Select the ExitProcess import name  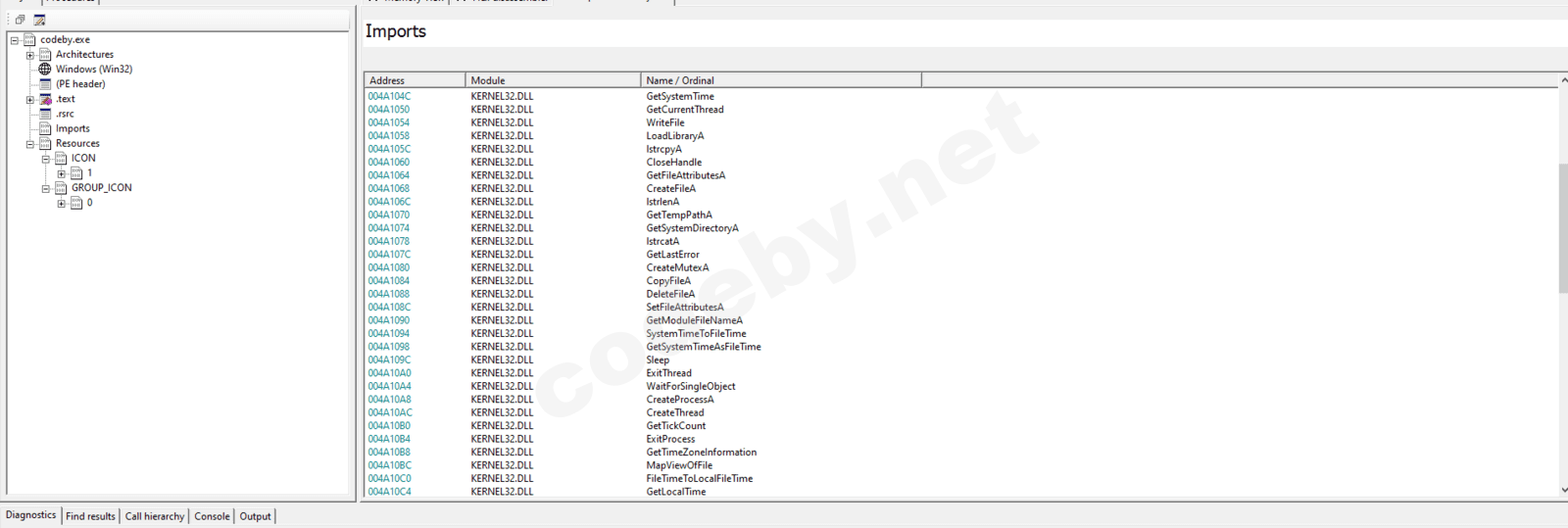tap(670, 439)
